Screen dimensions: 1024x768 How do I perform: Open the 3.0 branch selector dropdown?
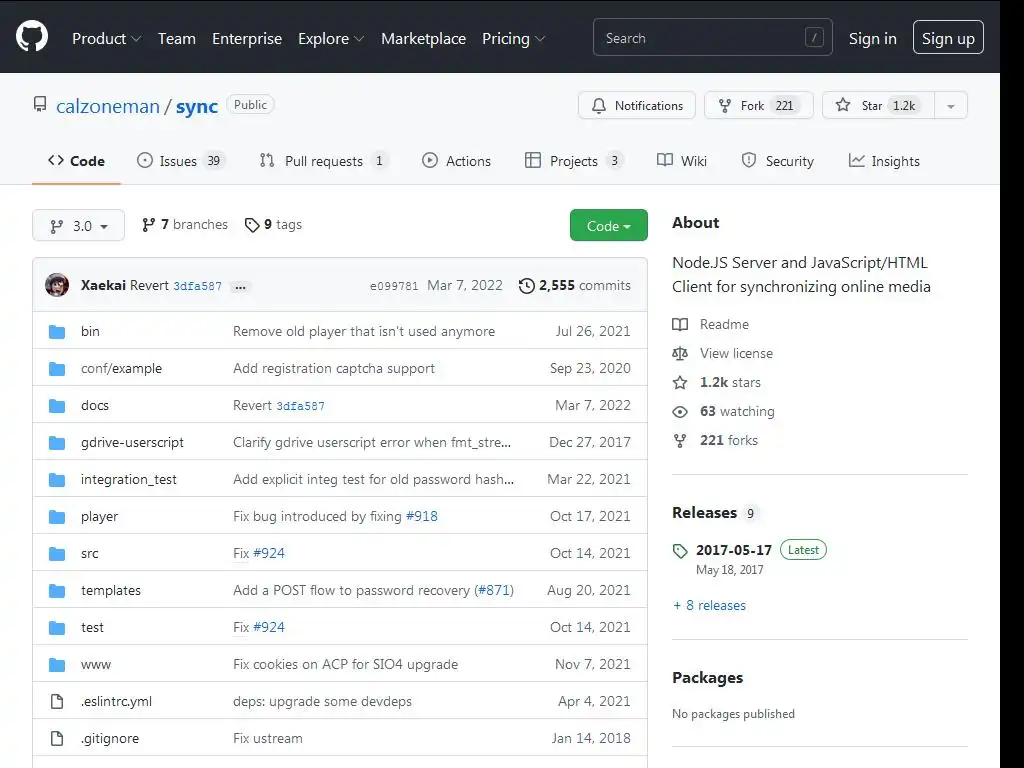click(78, 225)
